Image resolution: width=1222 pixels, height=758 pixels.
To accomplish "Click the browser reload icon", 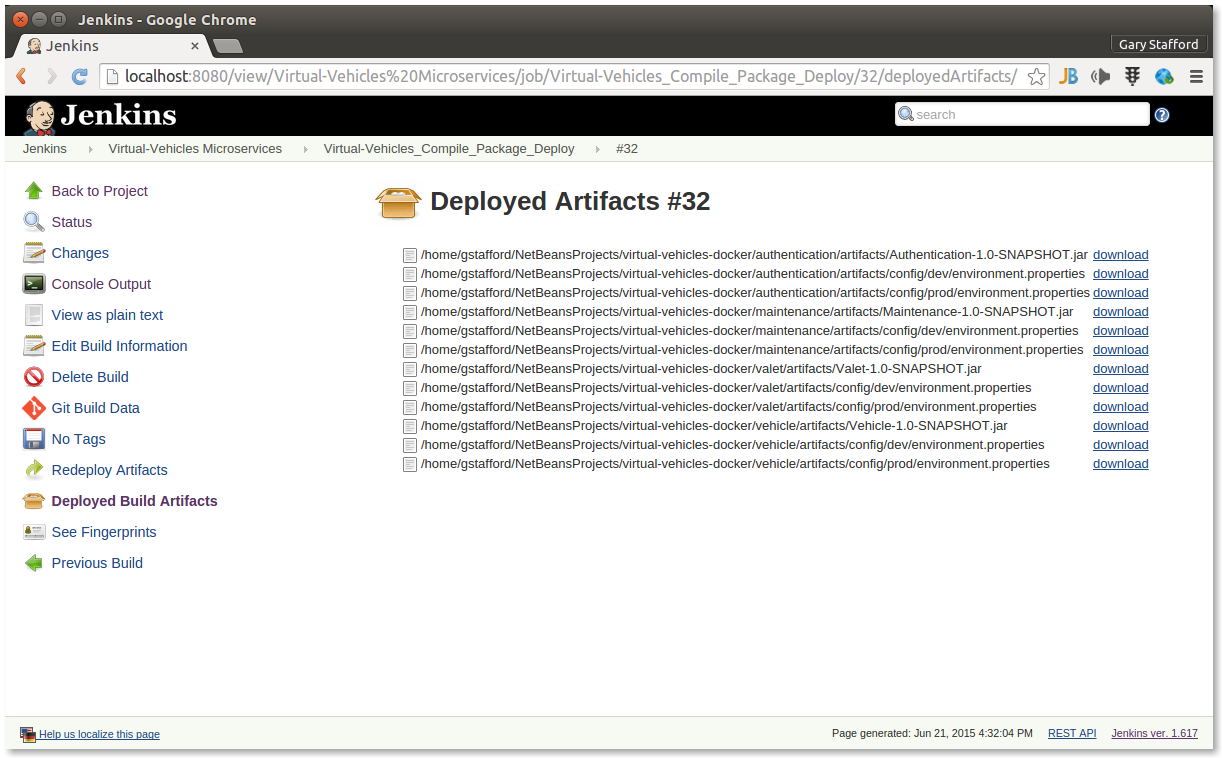I will [80, 77].
